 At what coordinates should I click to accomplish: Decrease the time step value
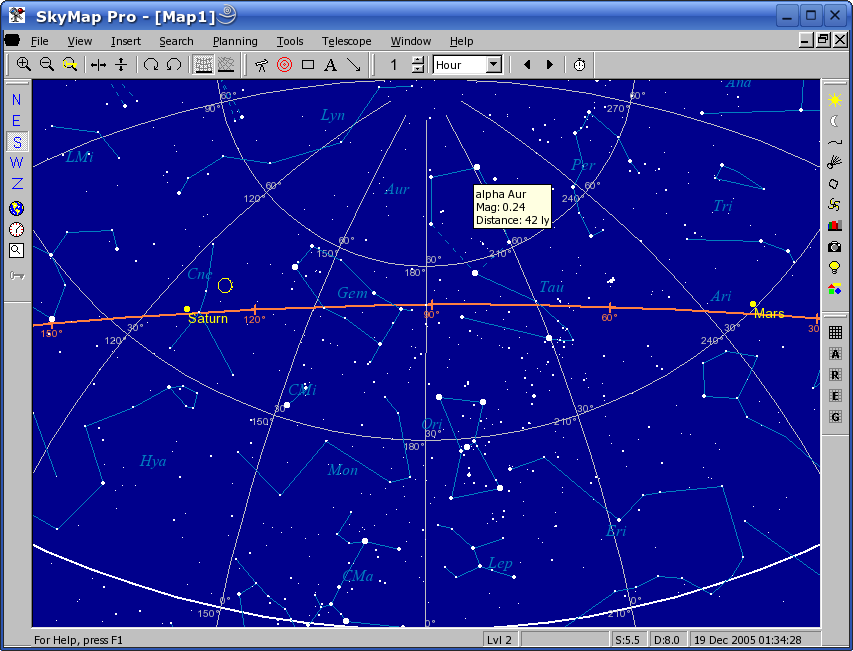pyautogui.click(x=417, y=69)
